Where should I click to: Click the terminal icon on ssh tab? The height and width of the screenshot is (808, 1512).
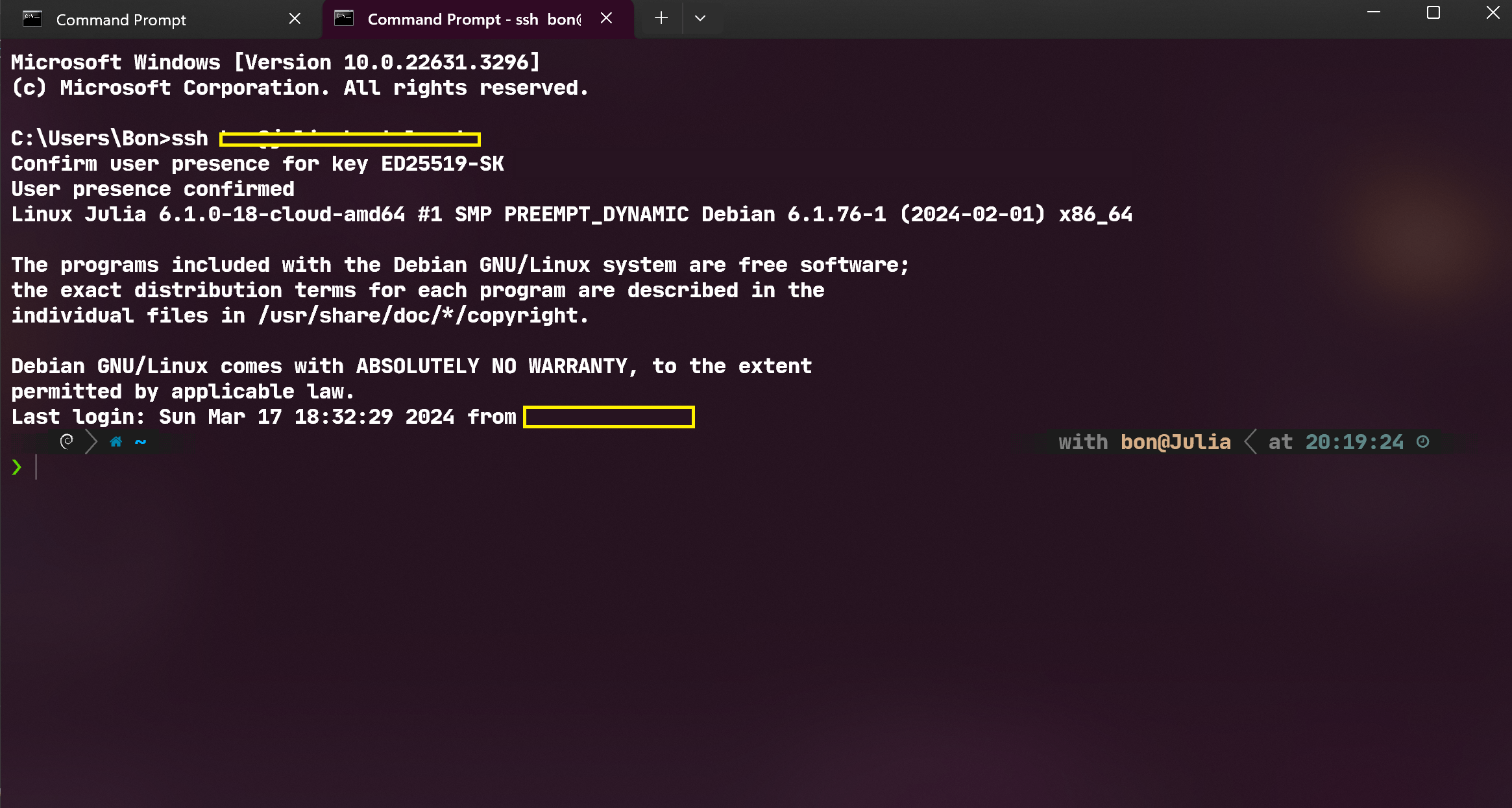coord(344,19)
